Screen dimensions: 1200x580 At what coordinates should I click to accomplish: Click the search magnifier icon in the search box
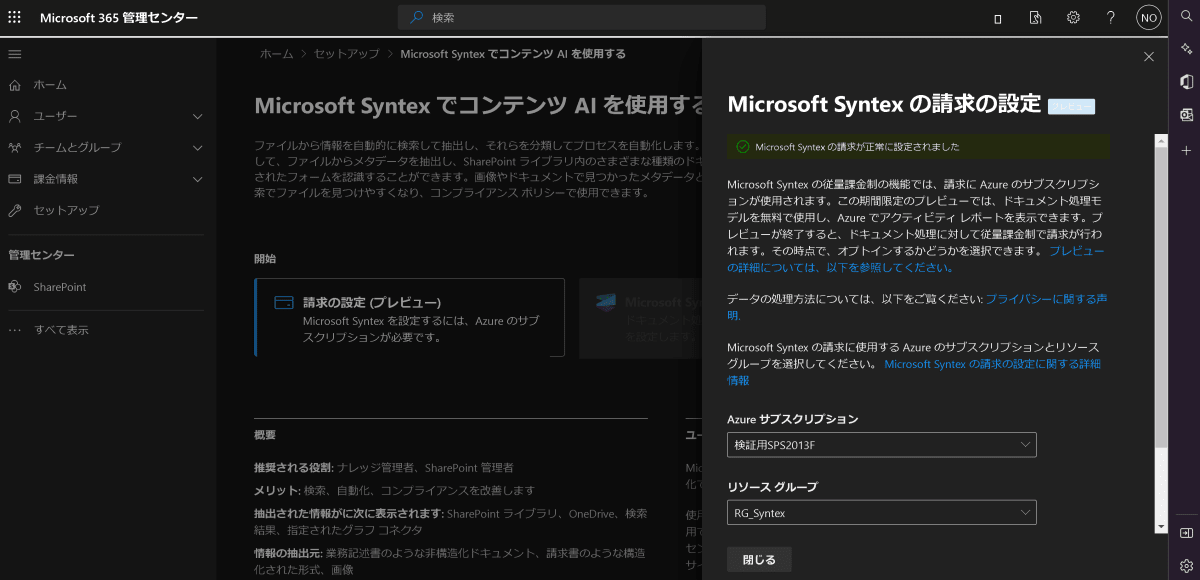(x=417, y=18)
